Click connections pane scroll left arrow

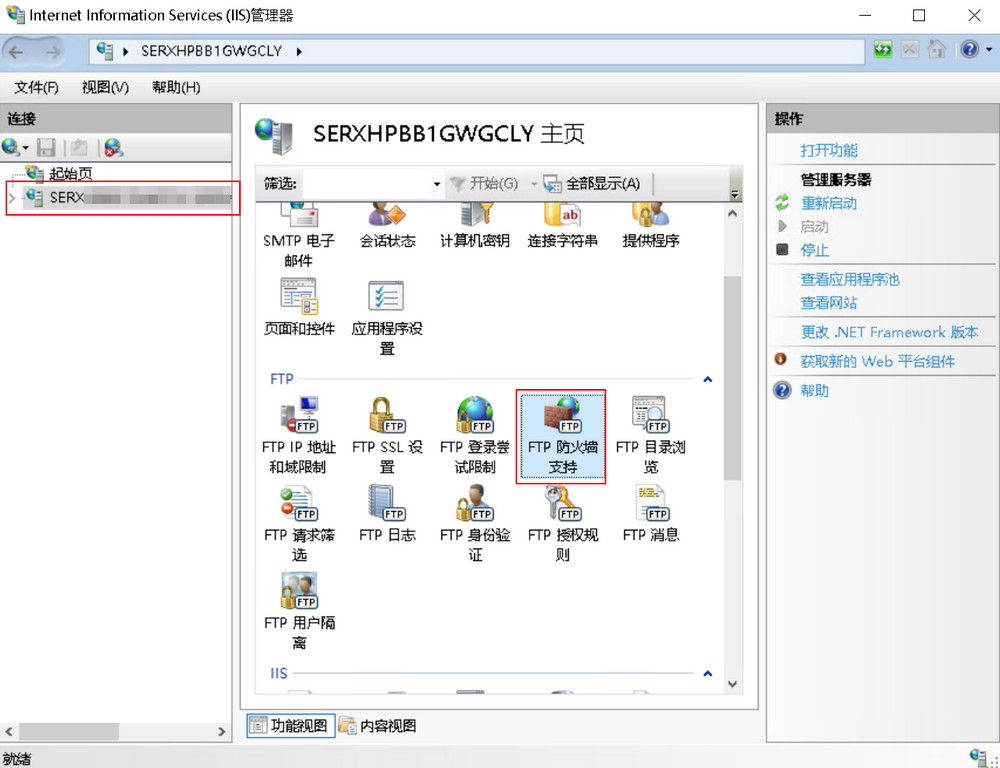pyautogui.click(x=10, y=732)
